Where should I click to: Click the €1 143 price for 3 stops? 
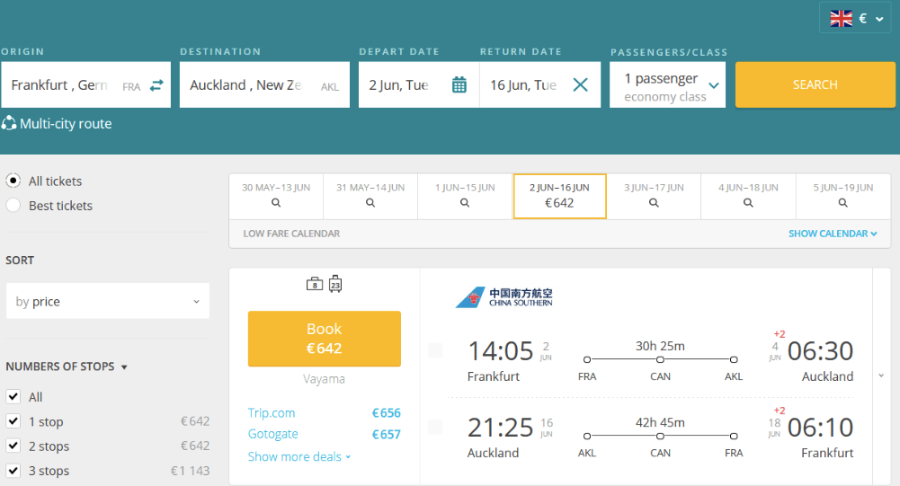(x=191, y=471)
